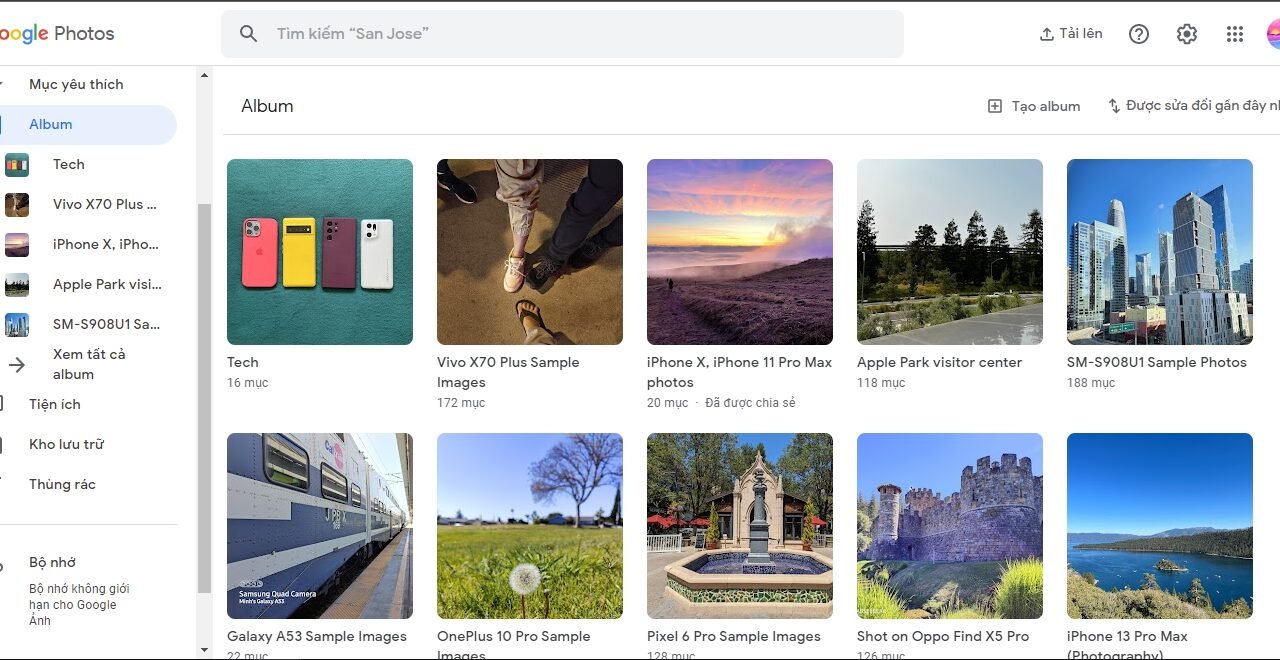Click SM-S908U1 Sample Photos title
The height and width of the screenshot is (660, 1280).
click(1157, 362)
